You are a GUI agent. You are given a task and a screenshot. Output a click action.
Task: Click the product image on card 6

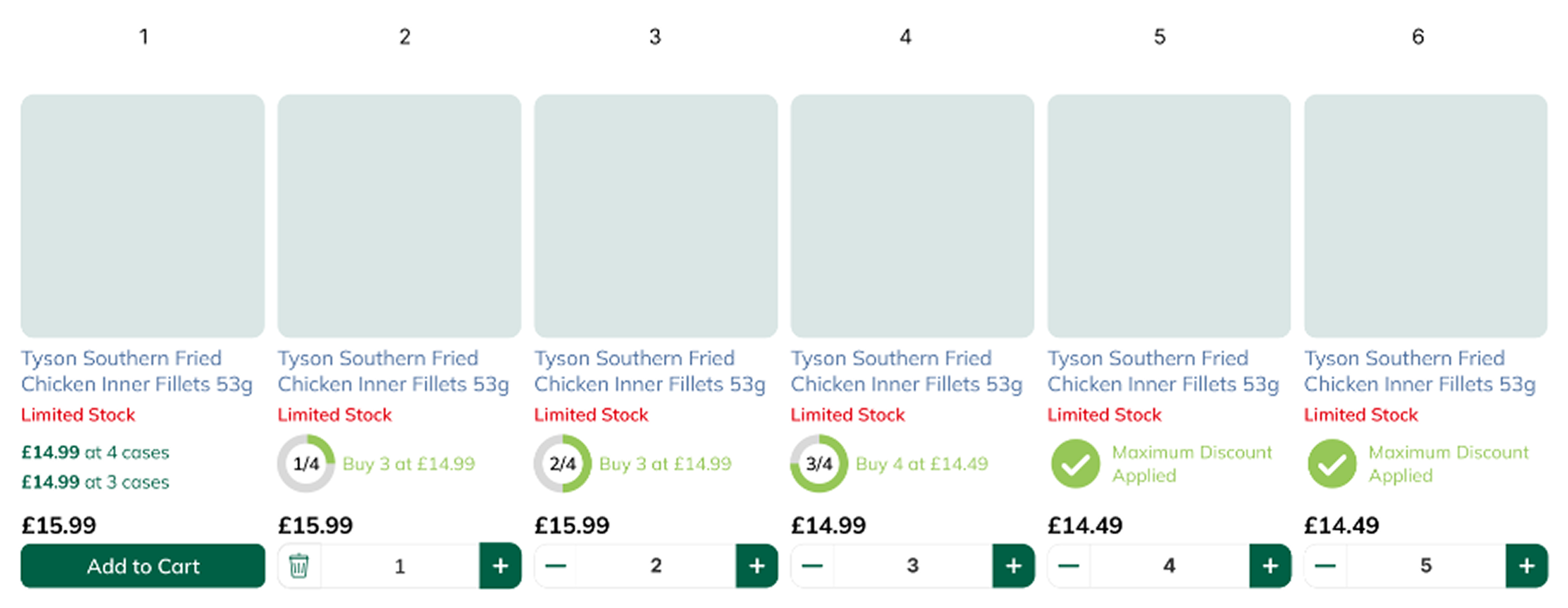pyautogui.click(x=1426, y=216)
